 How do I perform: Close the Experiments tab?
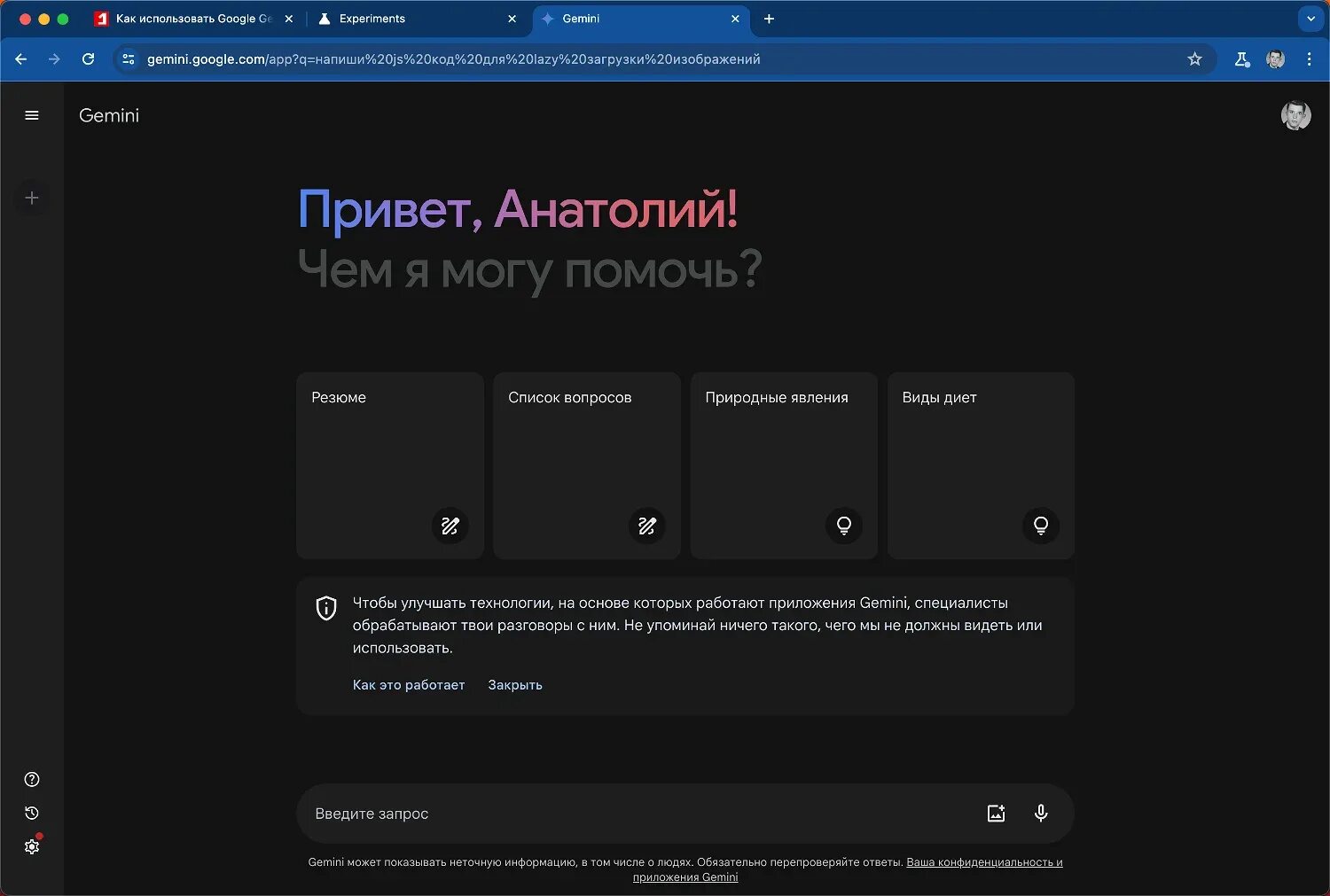click(x=512, y=19)
